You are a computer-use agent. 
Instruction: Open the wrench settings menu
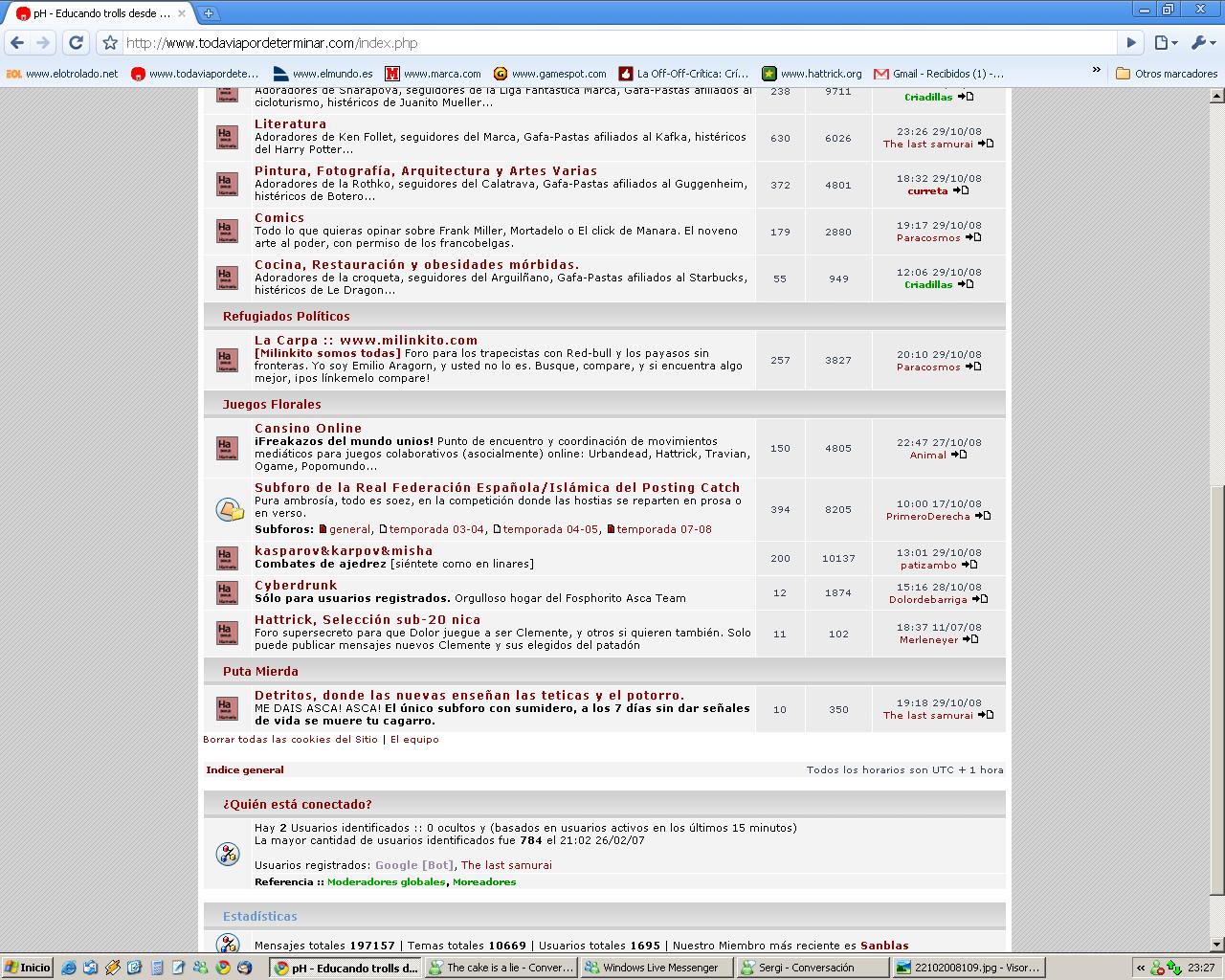(x=1200, y=42)
